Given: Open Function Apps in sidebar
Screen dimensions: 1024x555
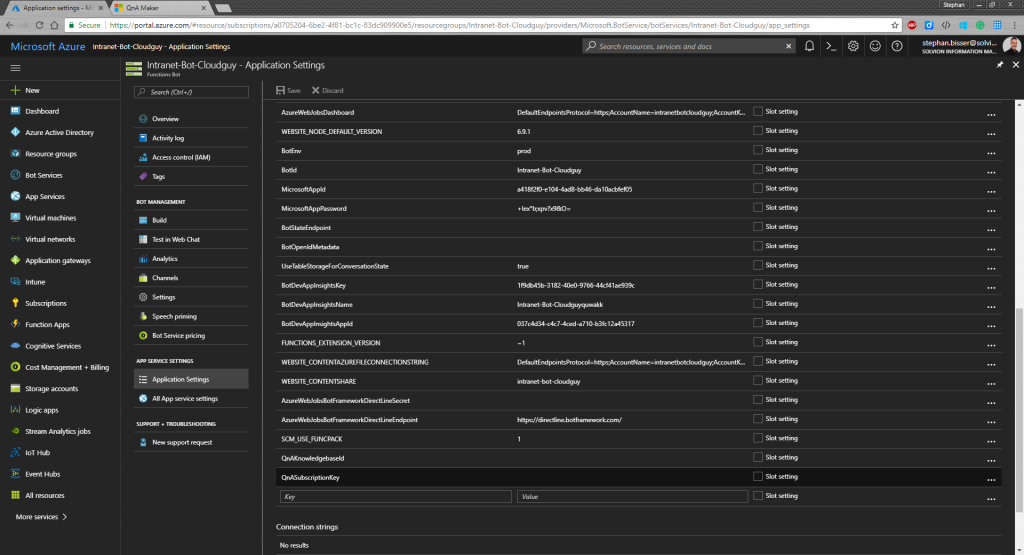Looking at the screenshot, I should click(47, 325).
